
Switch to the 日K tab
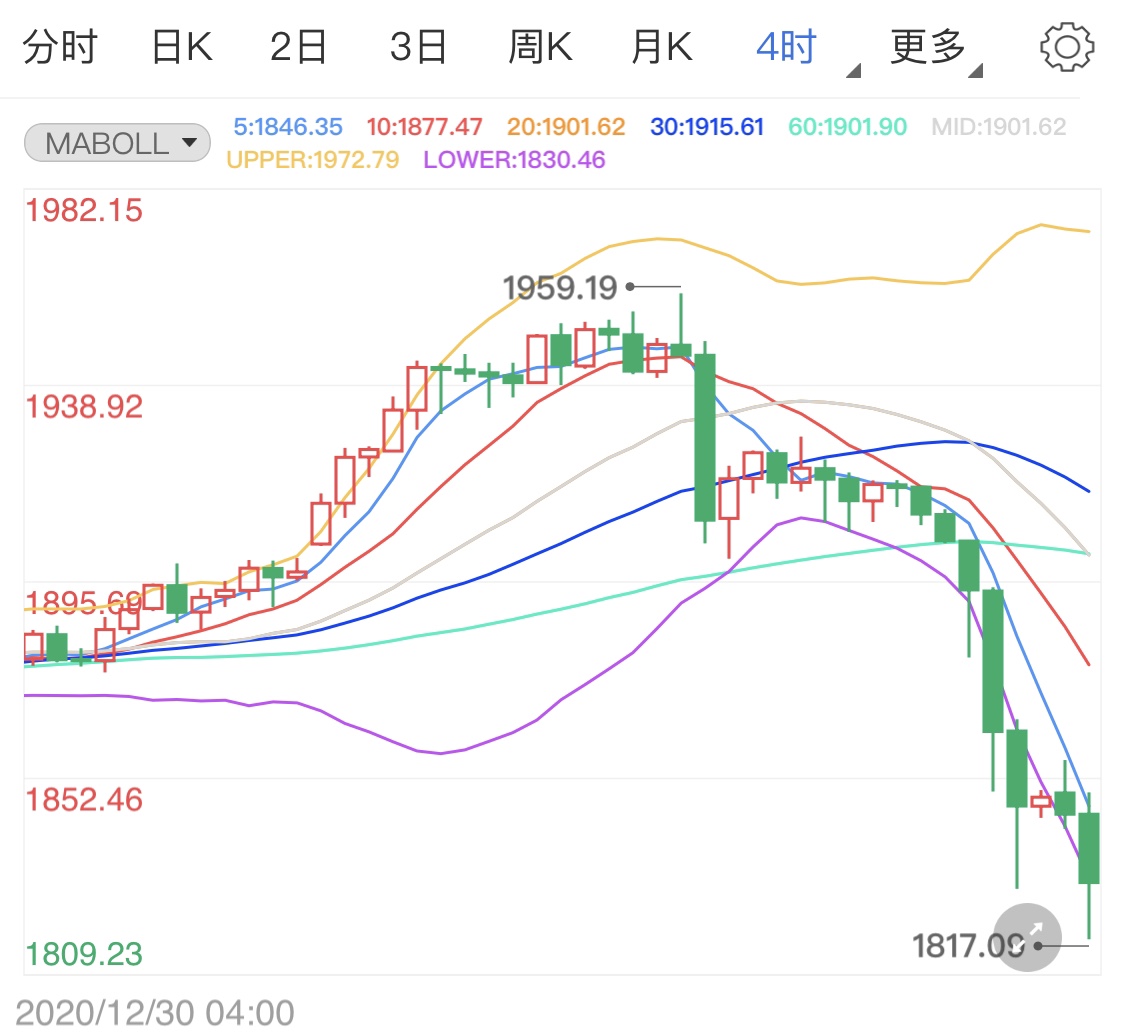pos(182,47)
